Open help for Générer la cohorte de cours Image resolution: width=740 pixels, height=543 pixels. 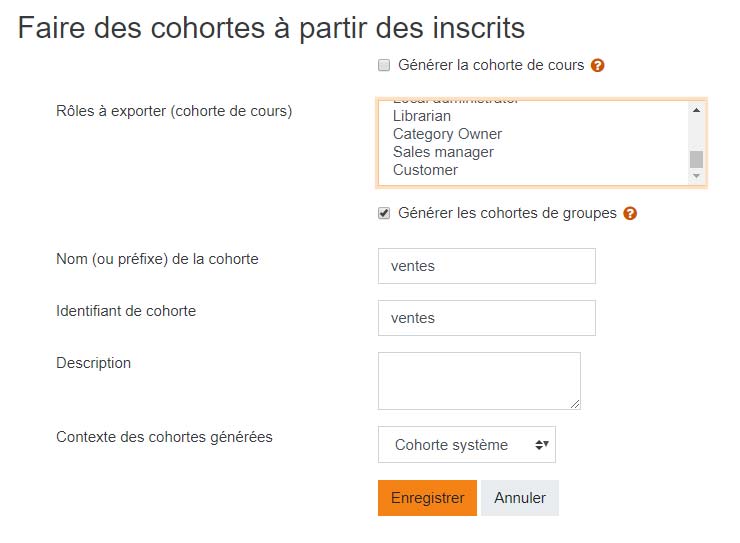tap(597, 66)
